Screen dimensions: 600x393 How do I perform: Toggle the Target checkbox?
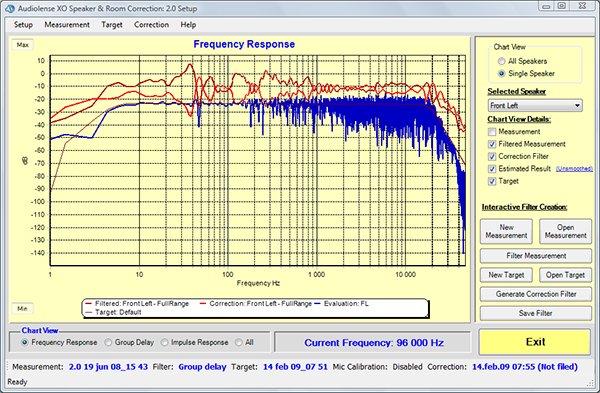[492, 181]
